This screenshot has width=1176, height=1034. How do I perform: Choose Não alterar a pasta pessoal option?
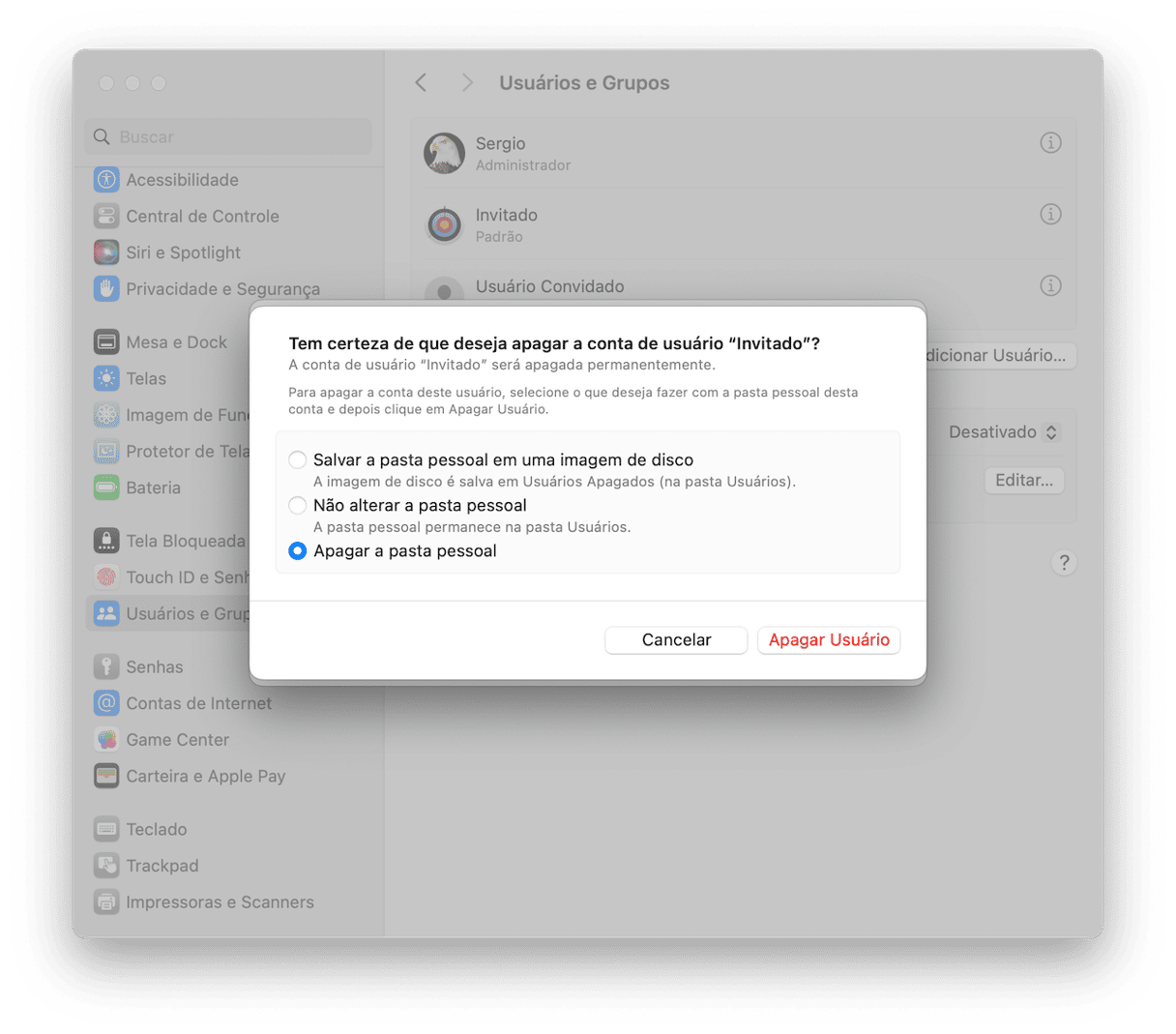[298, 505]
